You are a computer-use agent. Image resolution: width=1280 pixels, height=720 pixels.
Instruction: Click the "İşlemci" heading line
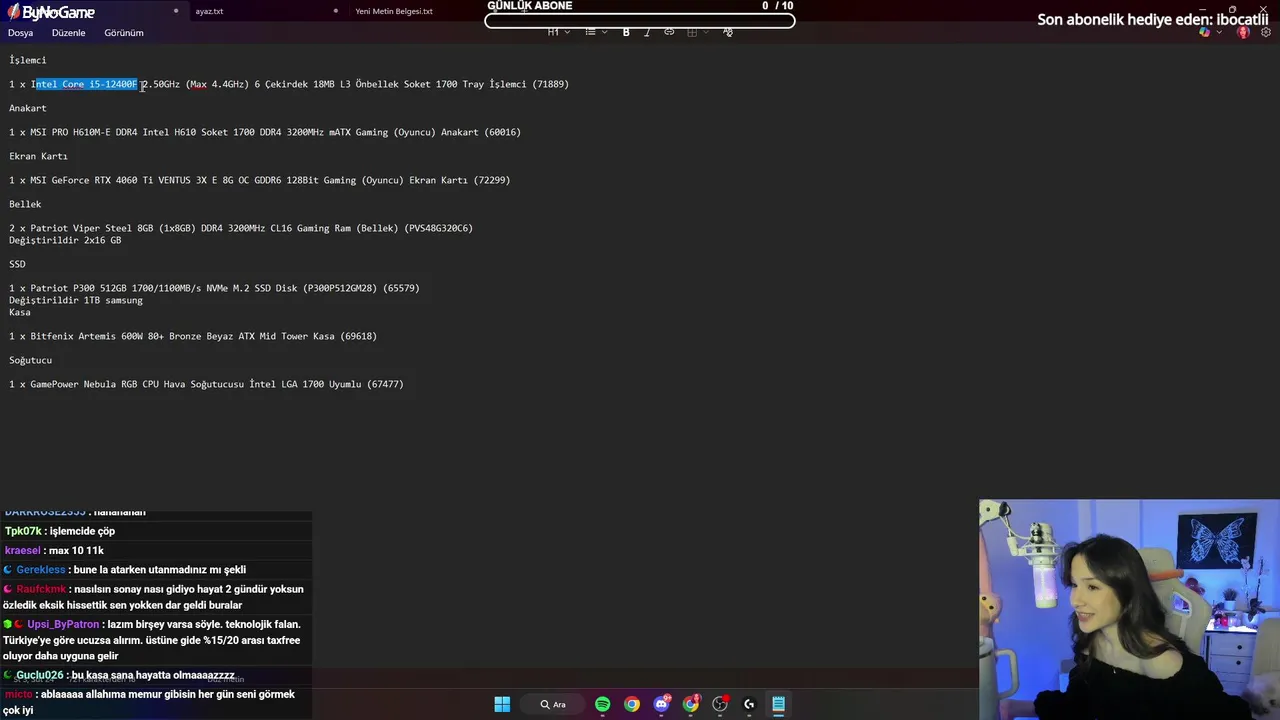coord(28,60)
